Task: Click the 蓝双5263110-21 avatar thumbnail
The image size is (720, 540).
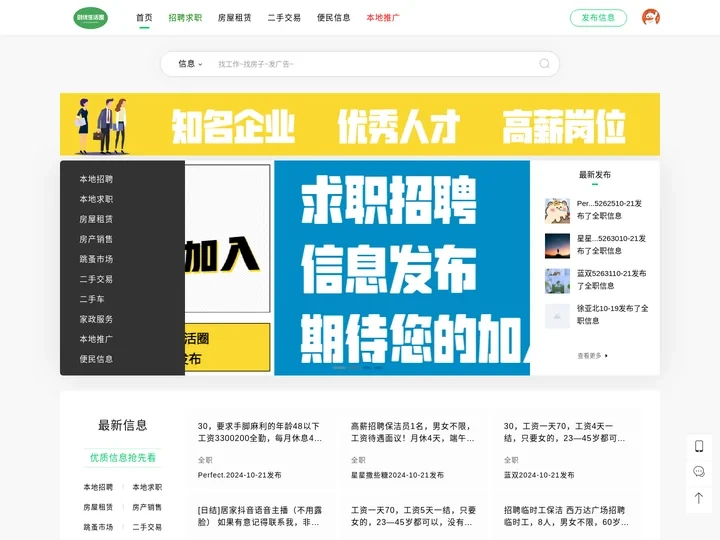Action: click(x=557, y=281)
